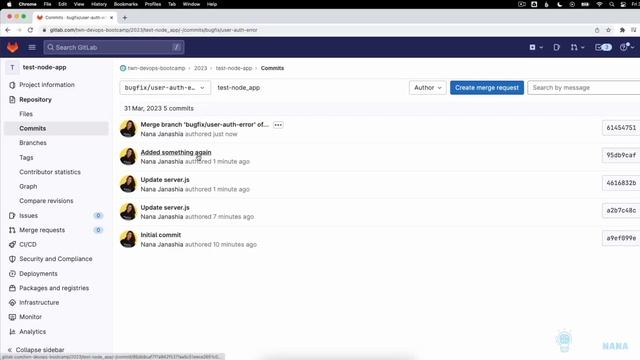Open Contributor statistics page

click(x=50, y=172)
